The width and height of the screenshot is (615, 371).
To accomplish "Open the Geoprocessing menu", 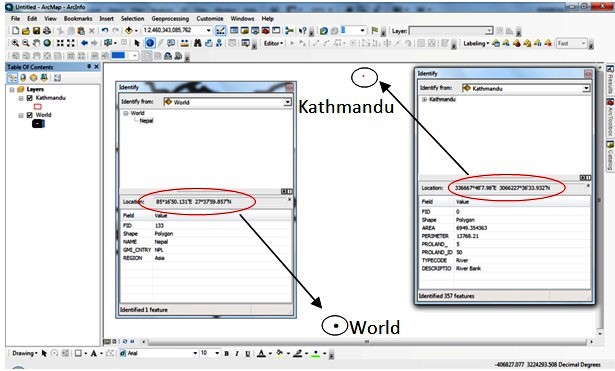I will pyautogui.click(x=170, y=18).
